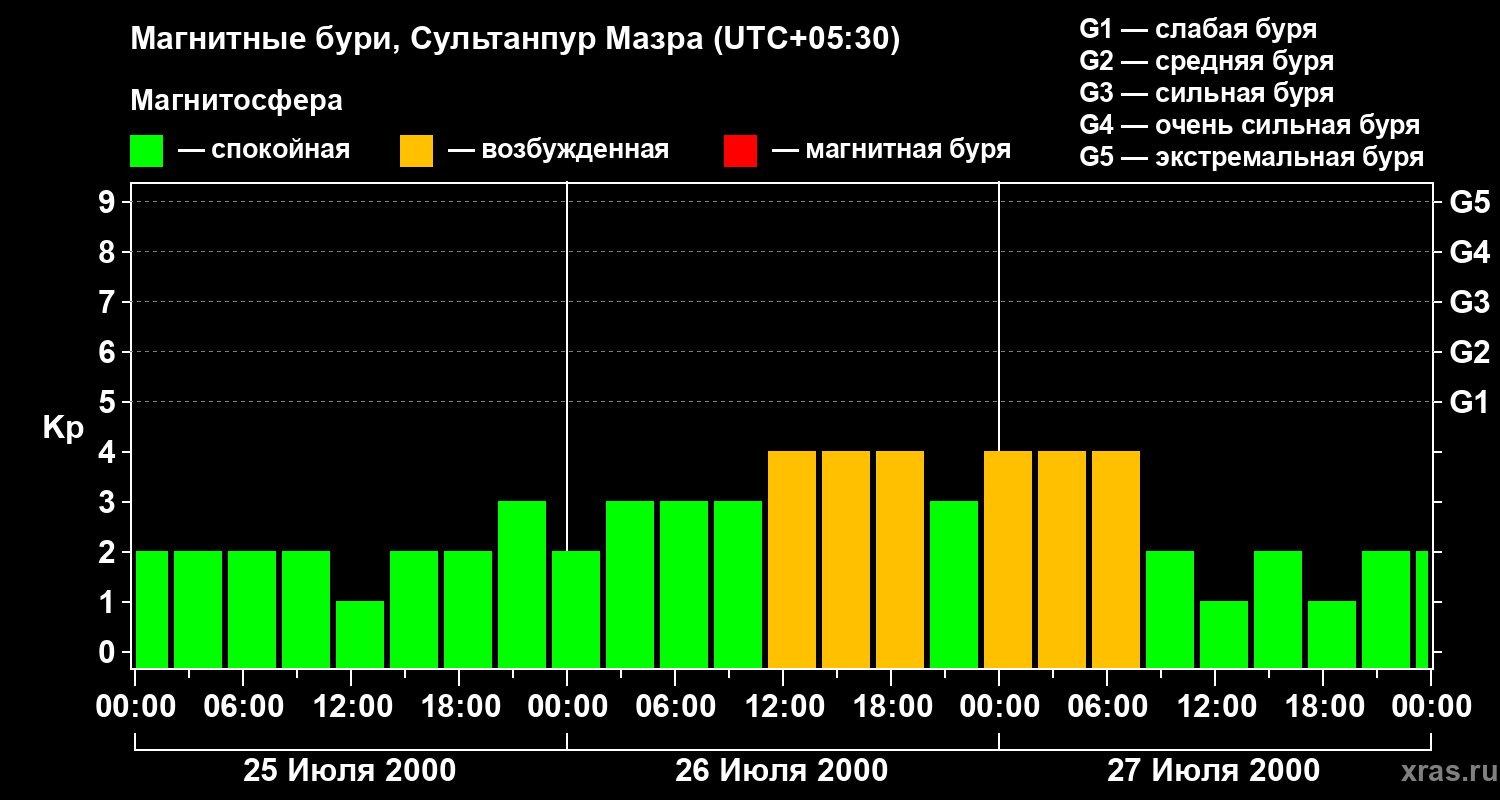Click the "G2" right-axis label at Kp 6
This screenshot has width=1500, height=800.
tap(1470, 352)
